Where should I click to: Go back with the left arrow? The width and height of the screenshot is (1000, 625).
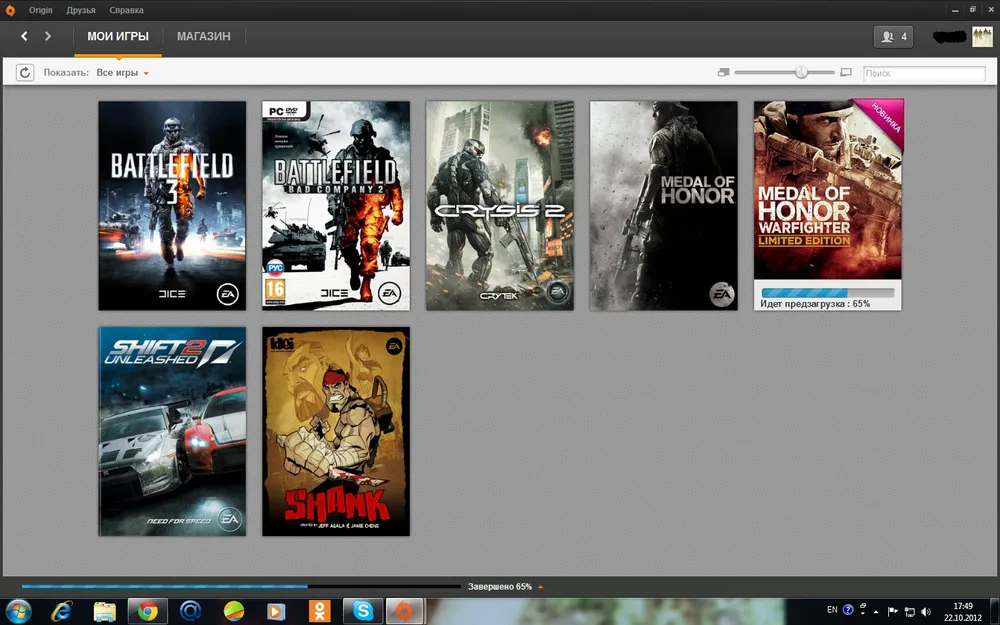point(25,37)
